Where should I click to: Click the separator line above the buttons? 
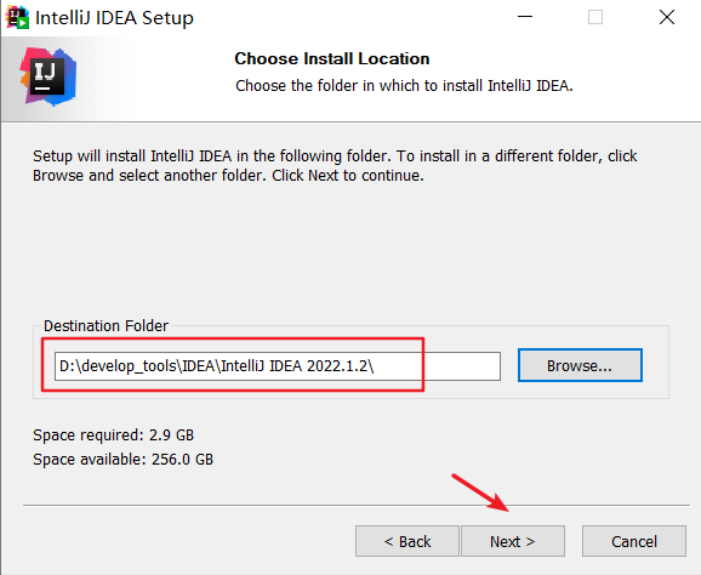[x=355, y=505]
